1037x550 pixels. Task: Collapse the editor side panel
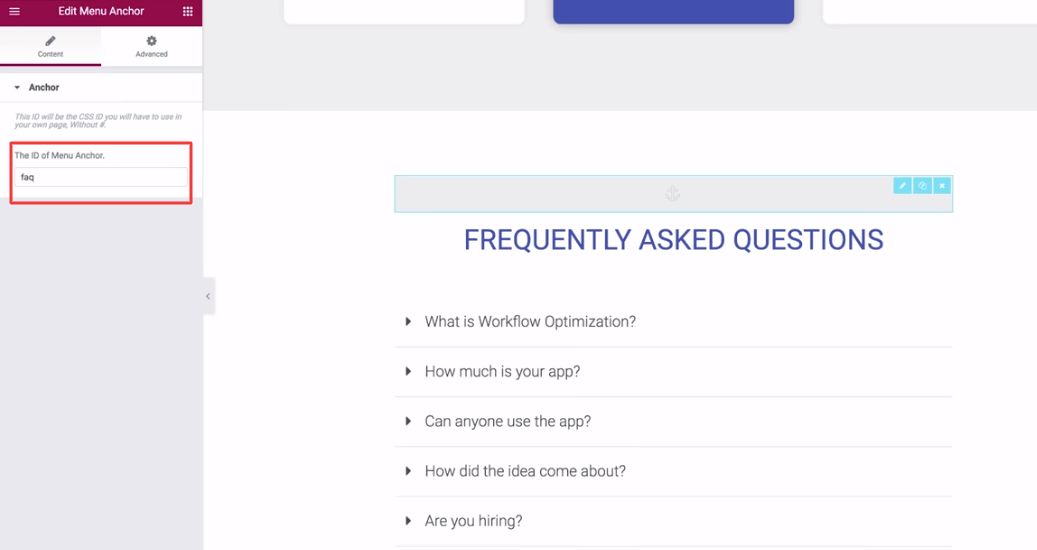coord(208,296)
